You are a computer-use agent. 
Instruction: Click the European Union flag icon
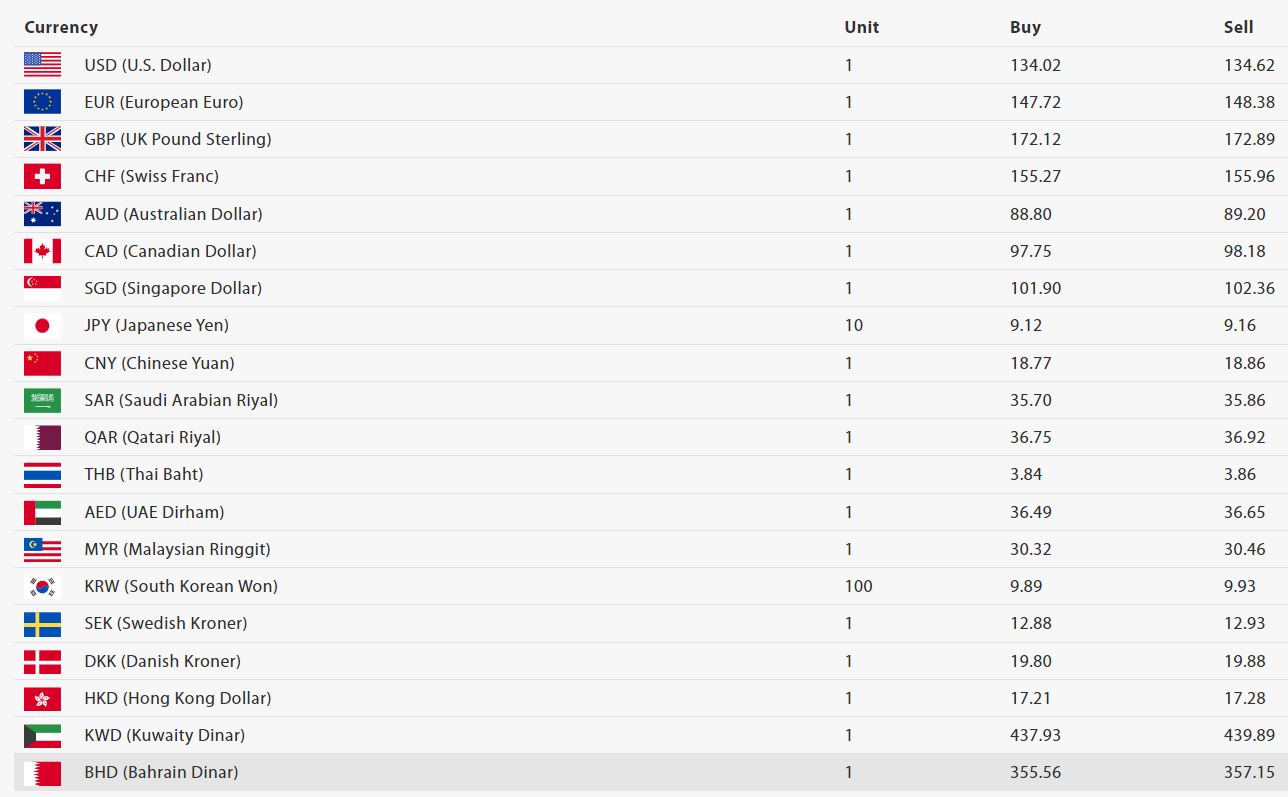point(42,102)
